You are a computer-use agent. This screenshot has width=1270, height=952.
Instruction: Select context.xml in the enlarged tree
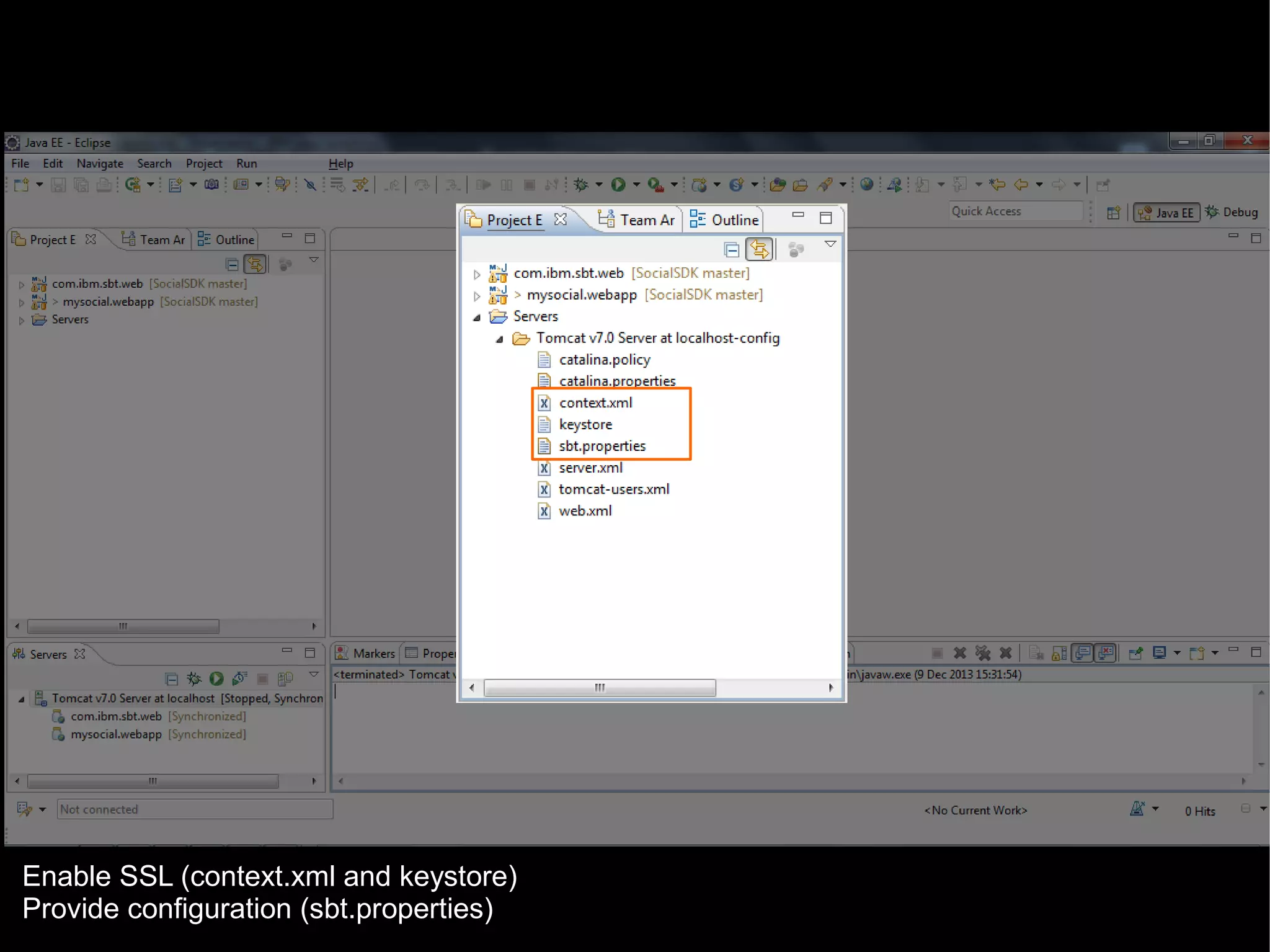(x=595, y=403)
